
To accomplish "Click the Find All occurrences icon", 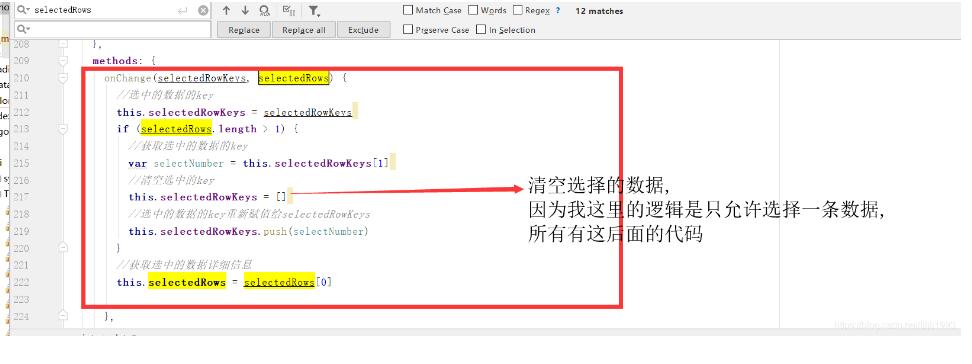I will [265, 11].
